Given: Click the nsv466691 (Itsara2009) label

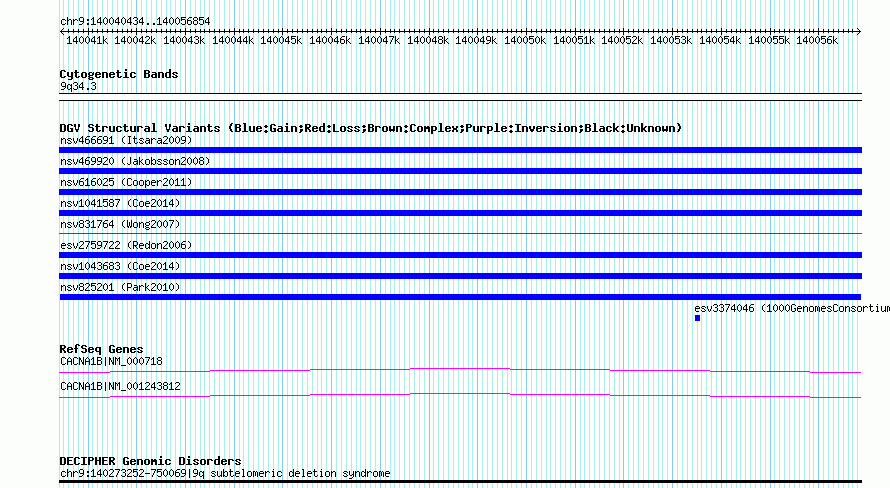Looking at the screenshot, I should coord(126,140).
